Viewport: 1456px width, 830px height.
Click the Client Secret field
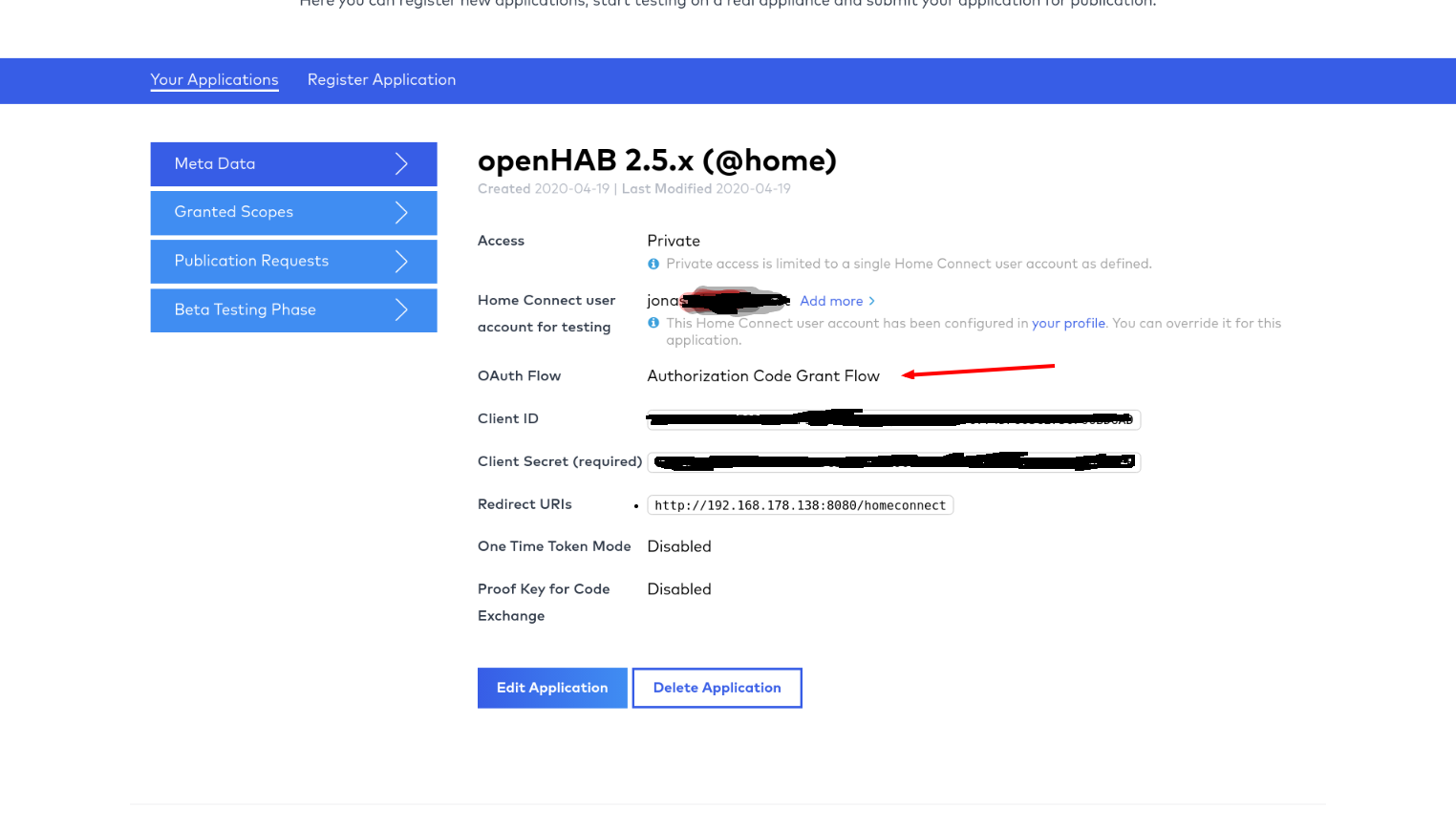click(x=894, y=462)
